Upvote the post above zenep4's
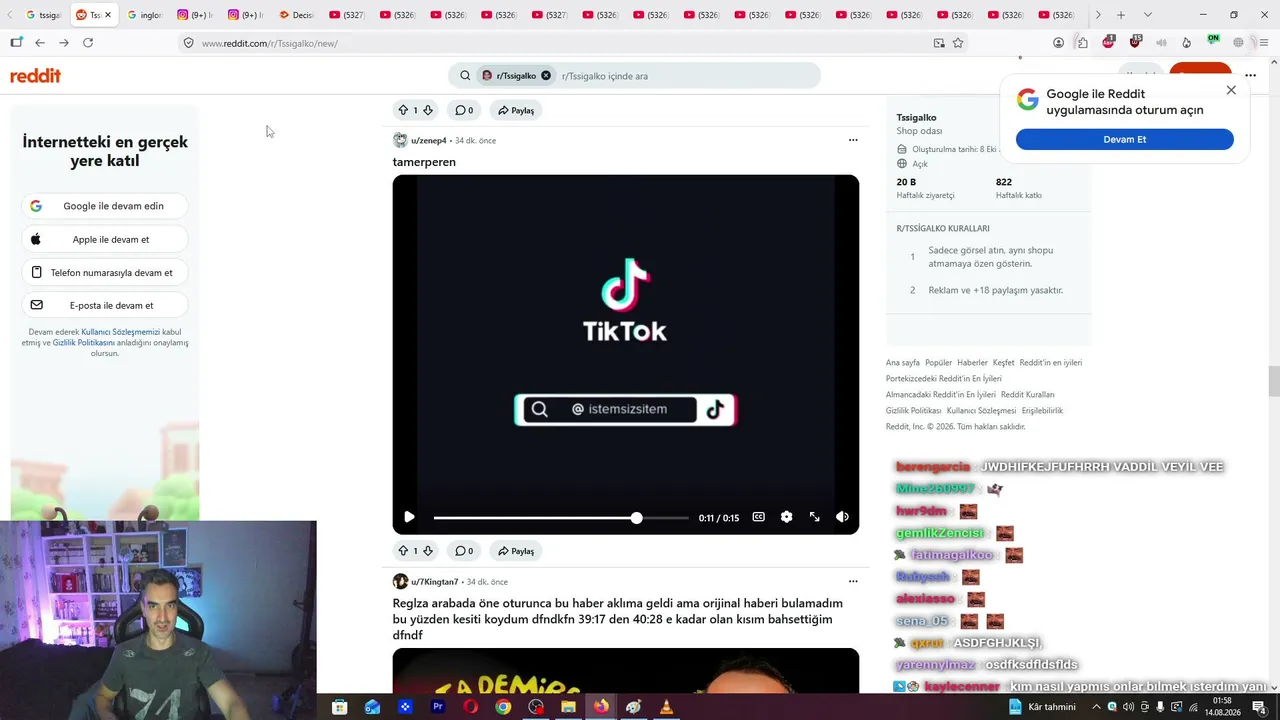The height and width of the screenshot is (720, 1280). pos(403,110)
